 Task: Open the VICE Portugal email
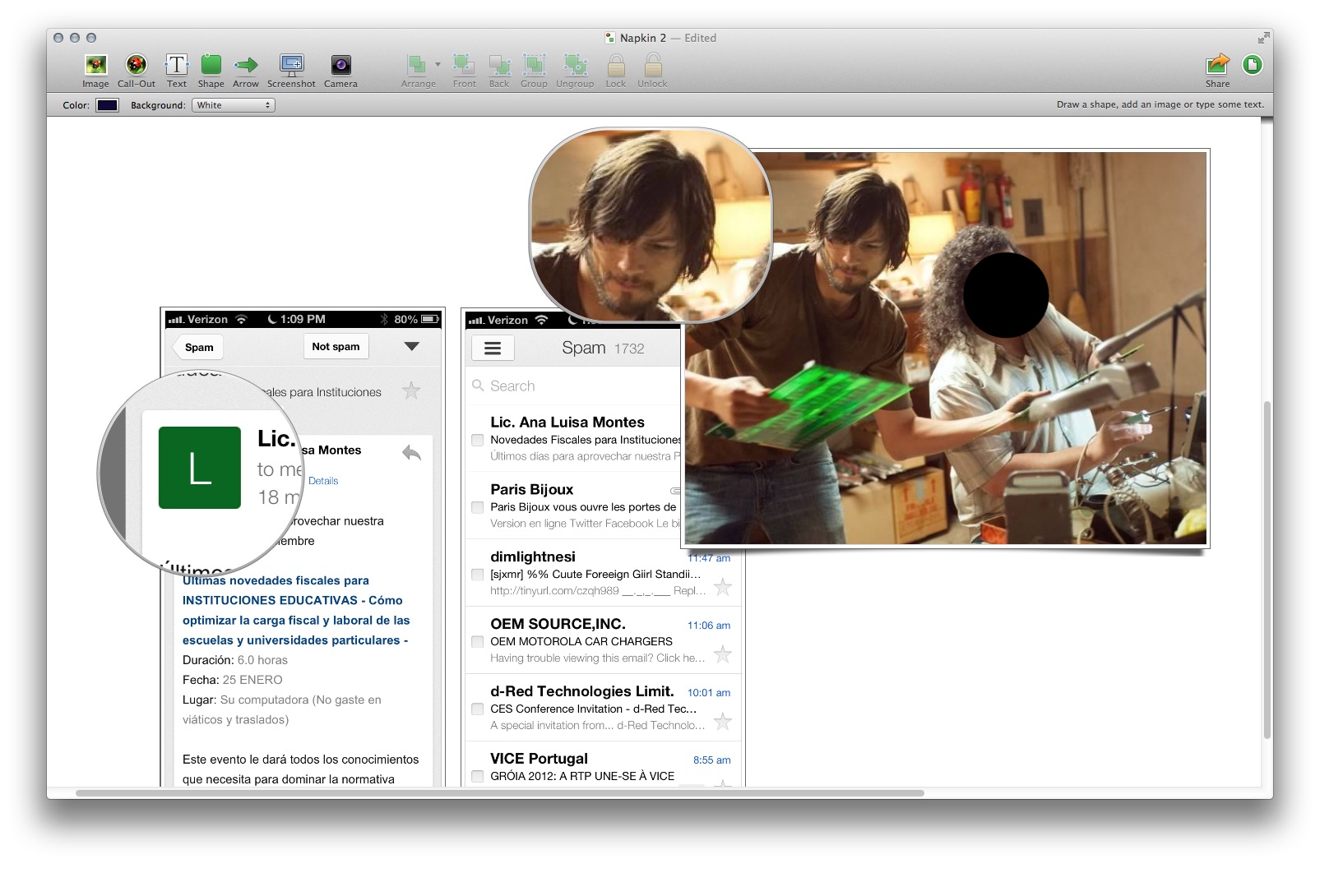[x=603, y=764]
